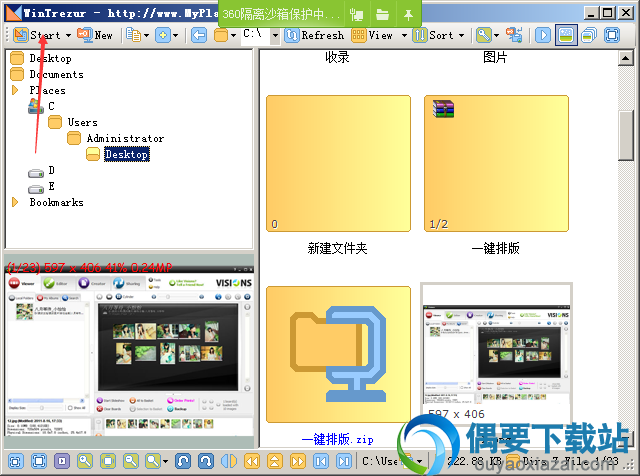Select the Administrator folder
640x476 pixels.
click(125, 138)
